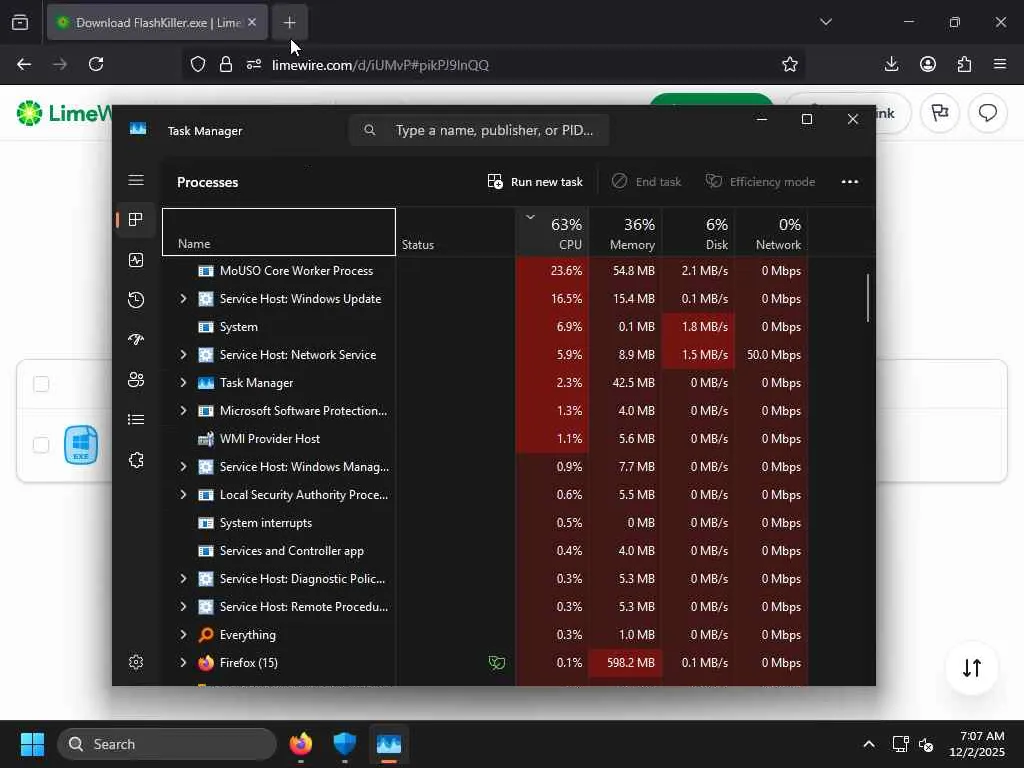
Task: Click the LimeWire report flag icon
Action: (940, 113)
